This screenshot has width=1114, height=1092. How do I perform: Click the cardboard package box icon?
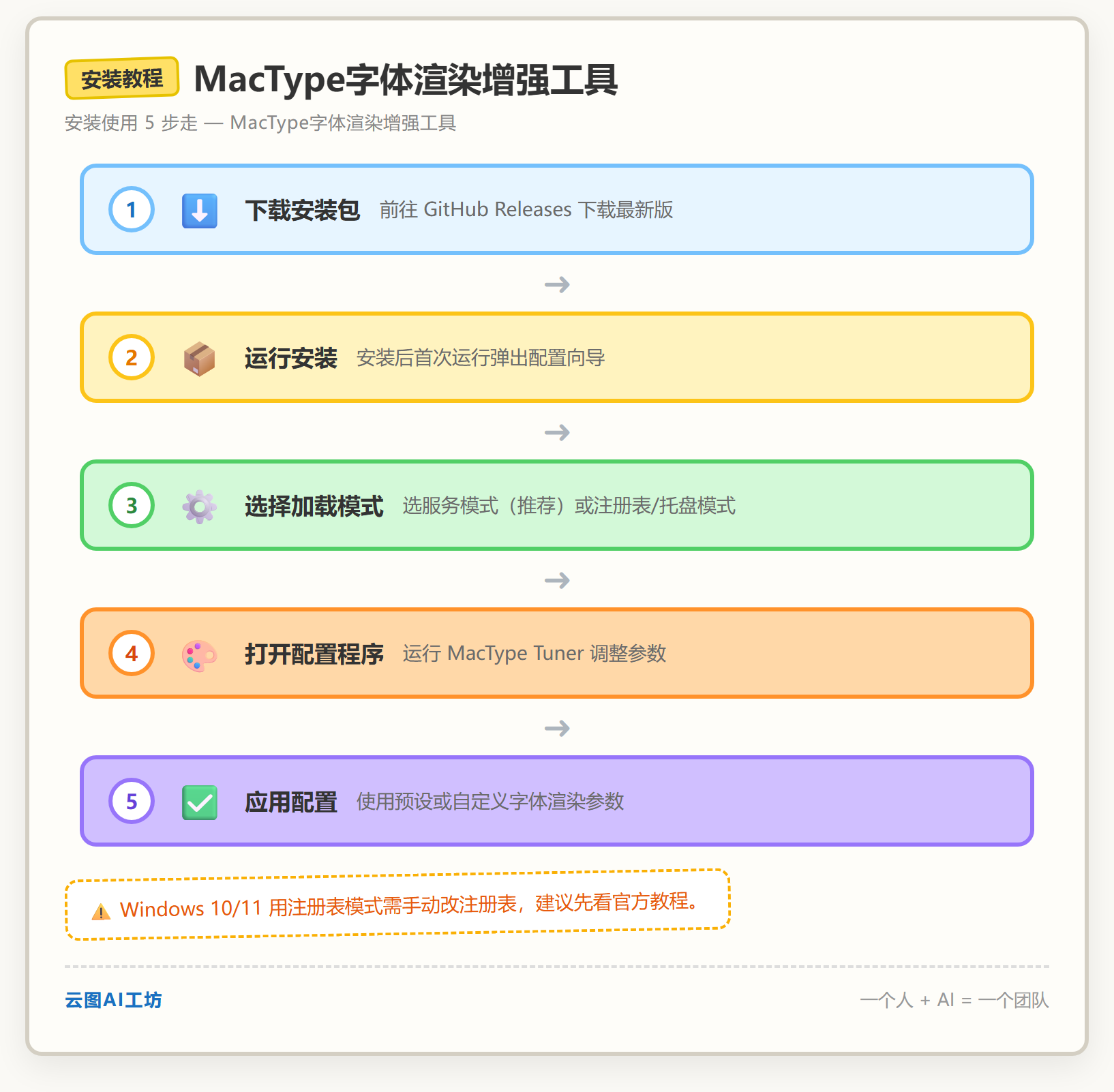tap(200, 358)
